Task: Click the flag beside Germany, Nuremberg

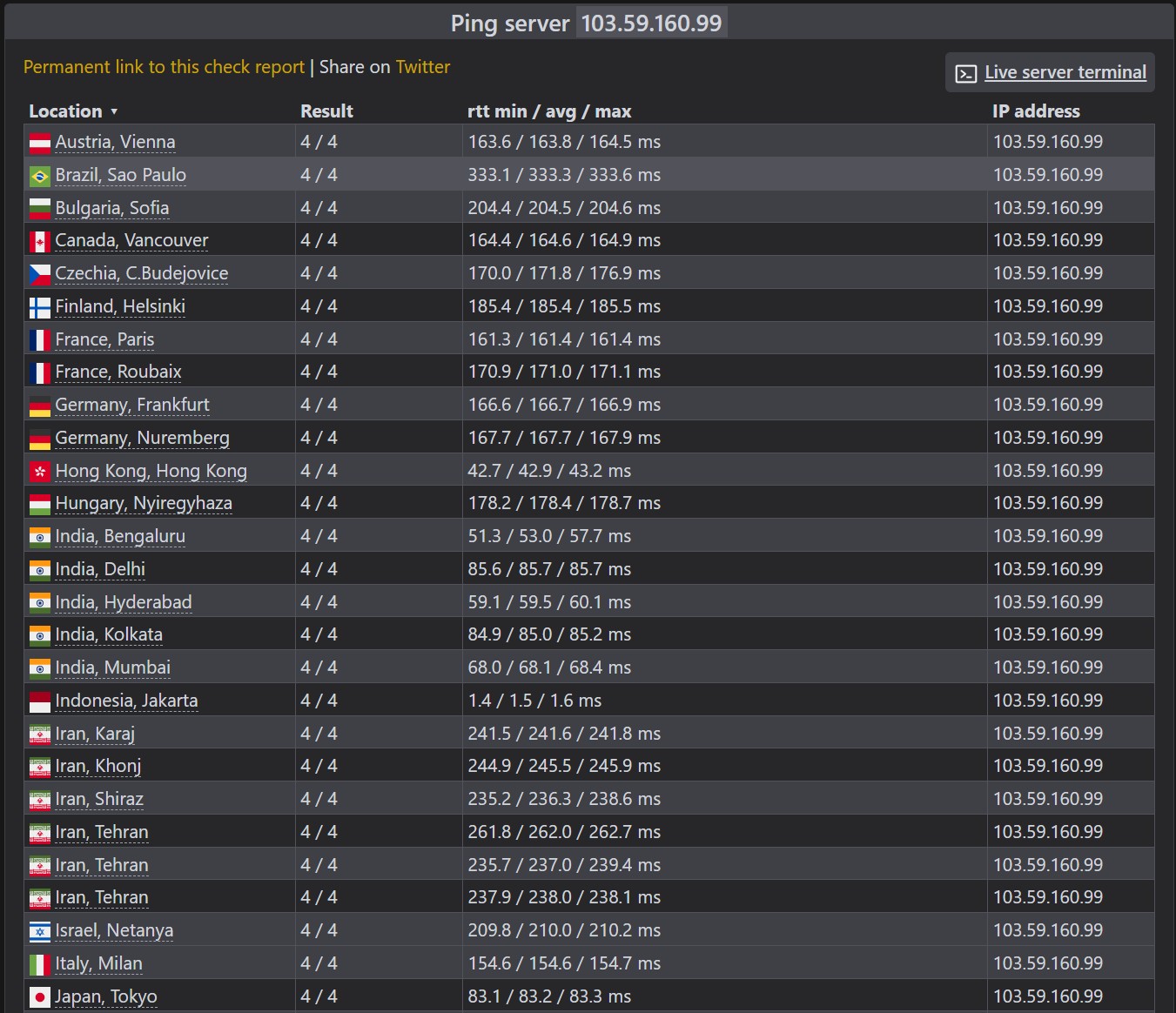Action: (x=40, y=439)
